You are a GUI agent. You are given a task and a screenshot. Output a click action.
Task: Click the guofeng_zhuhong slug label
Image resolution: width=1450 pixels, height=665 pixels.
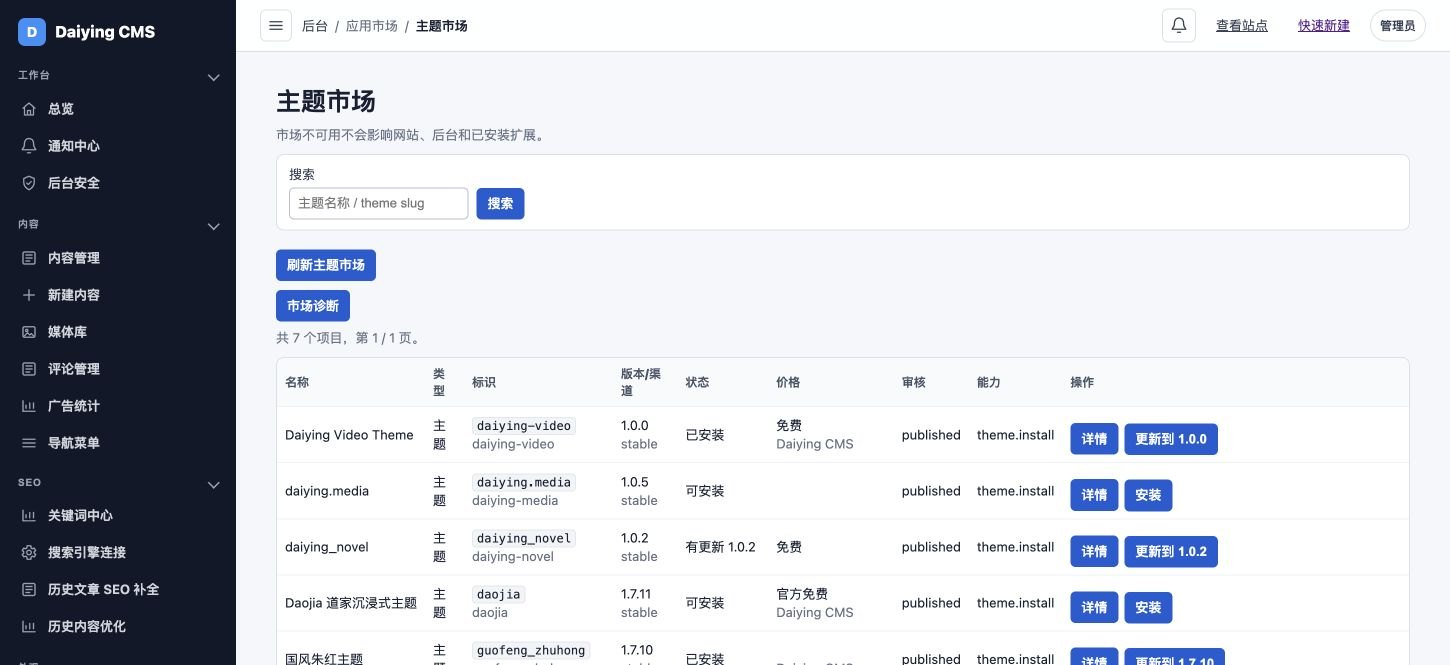[x=531, y=650]
